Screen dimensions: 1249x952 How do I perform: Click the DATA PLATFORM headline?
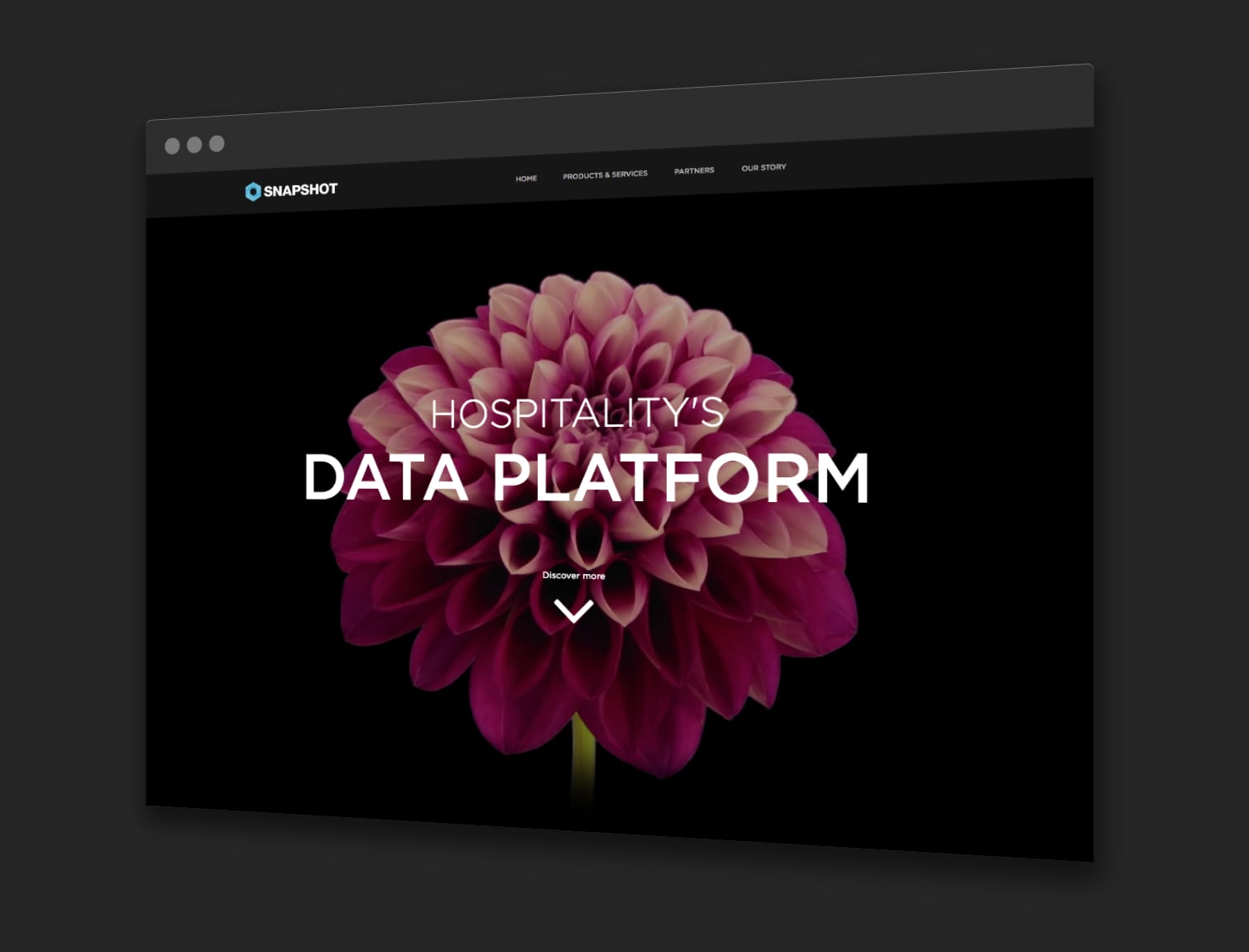pyautogui.click(x=586, y=478)
